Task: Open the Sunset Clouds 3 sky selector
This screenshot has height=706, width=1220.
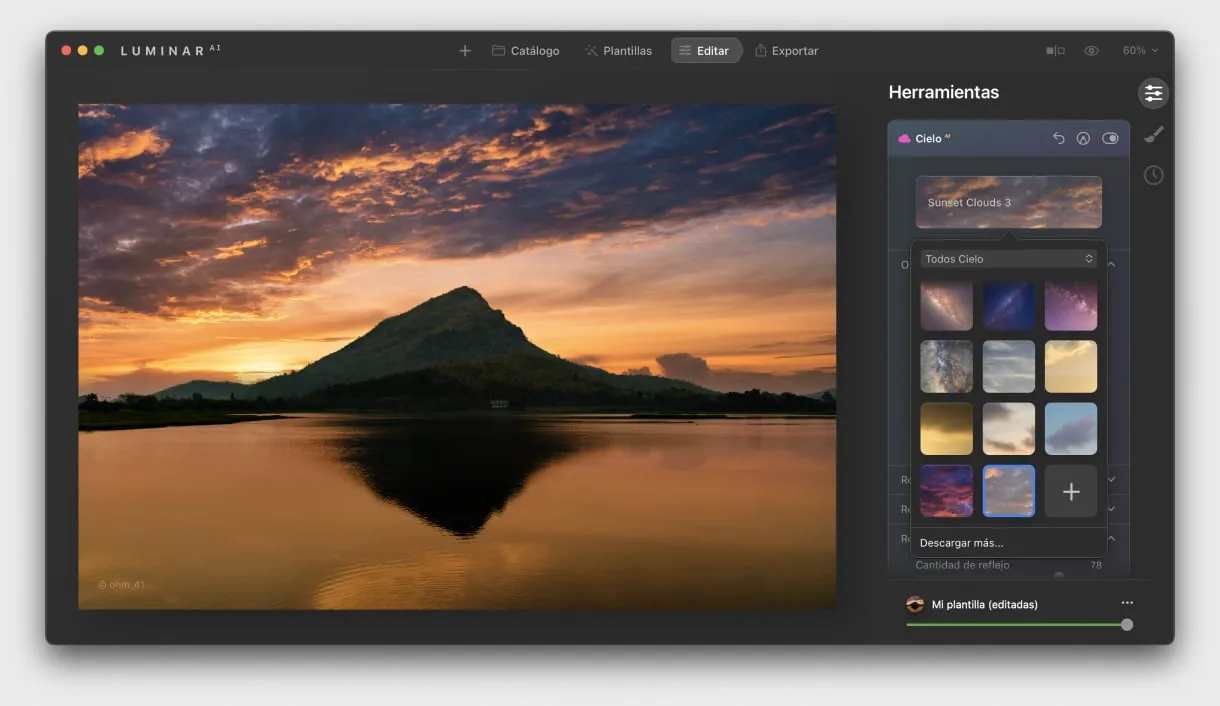Action: point(1008,202)
